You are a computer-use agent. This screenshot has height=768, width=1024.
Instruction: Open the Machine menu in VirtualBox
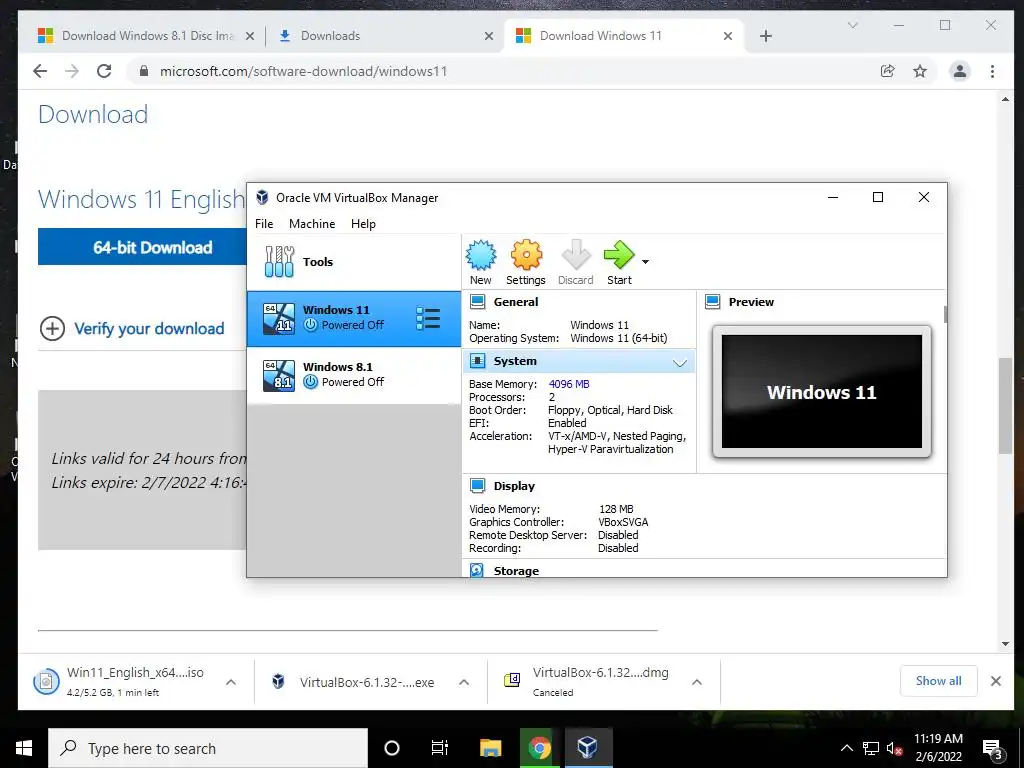tap(312, 224)
